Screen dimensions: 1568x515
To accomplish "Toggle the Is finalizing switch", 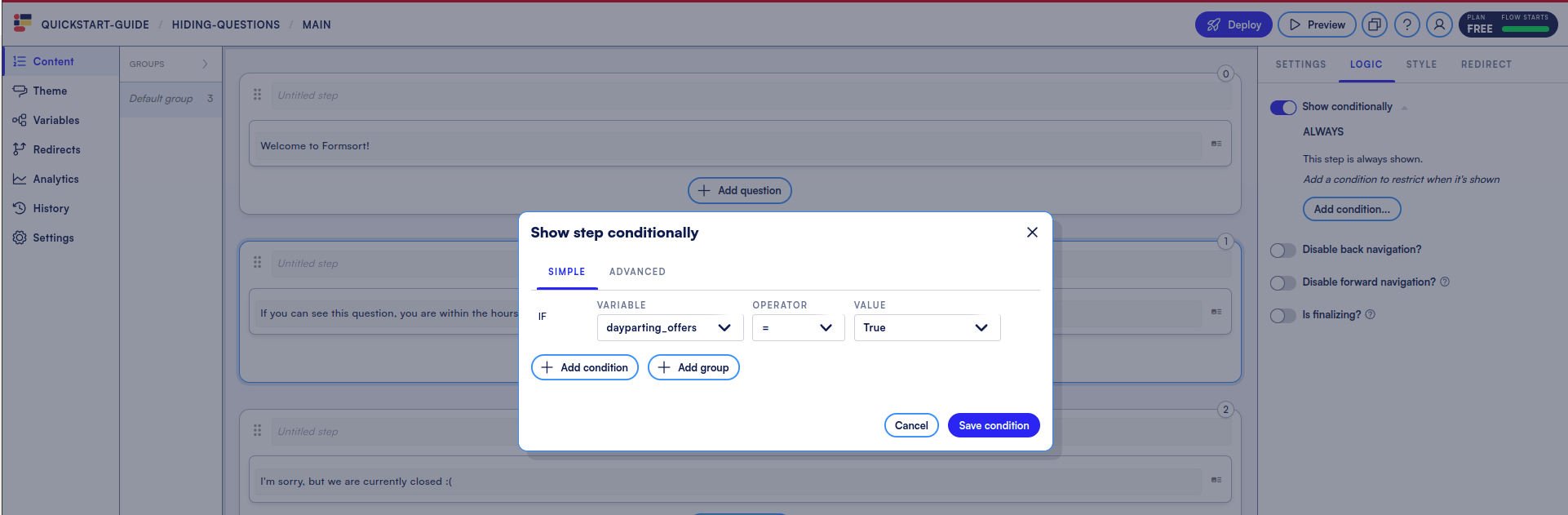I will [1282, 316].
